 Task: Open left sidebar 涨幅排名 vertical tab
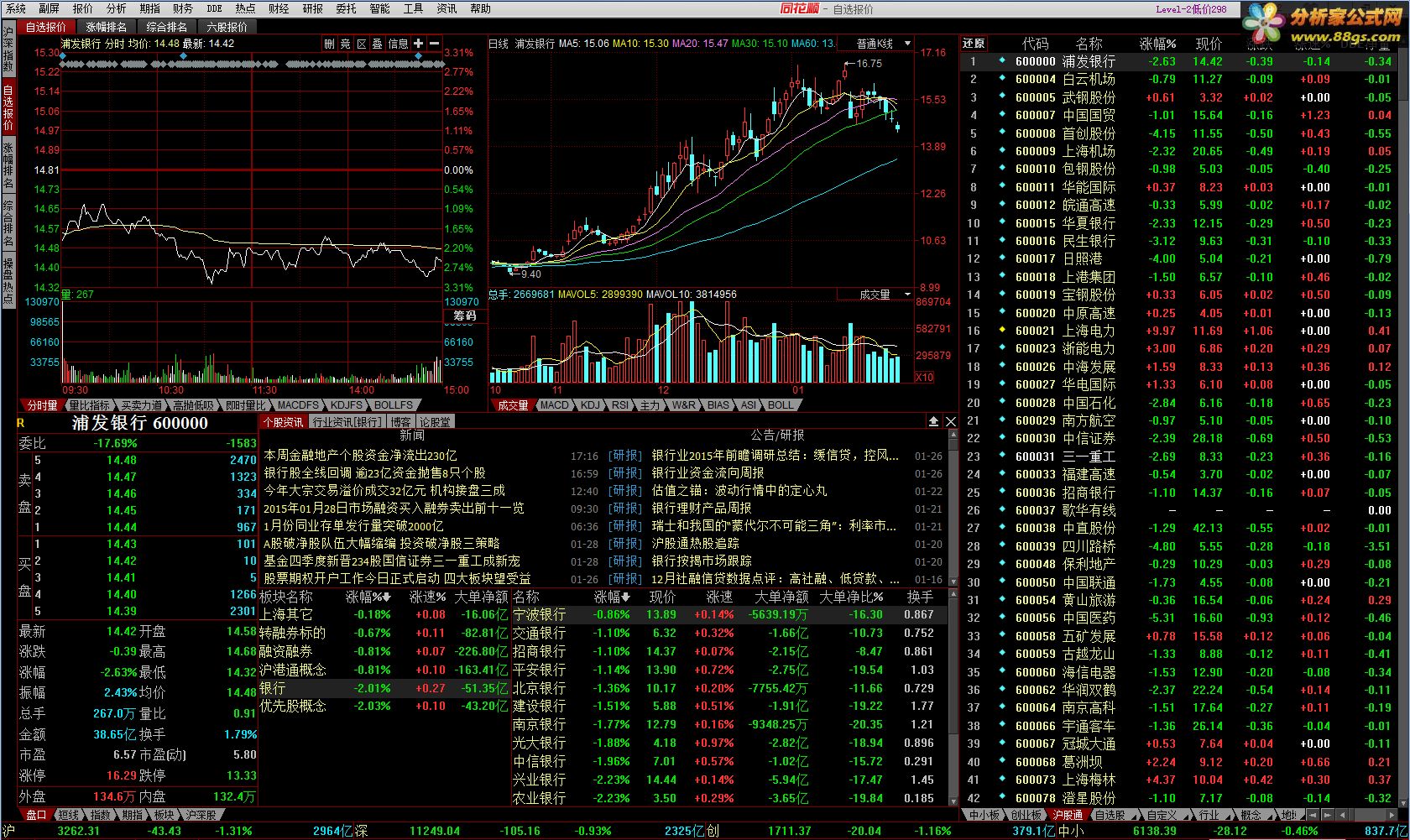coord(8,166)
